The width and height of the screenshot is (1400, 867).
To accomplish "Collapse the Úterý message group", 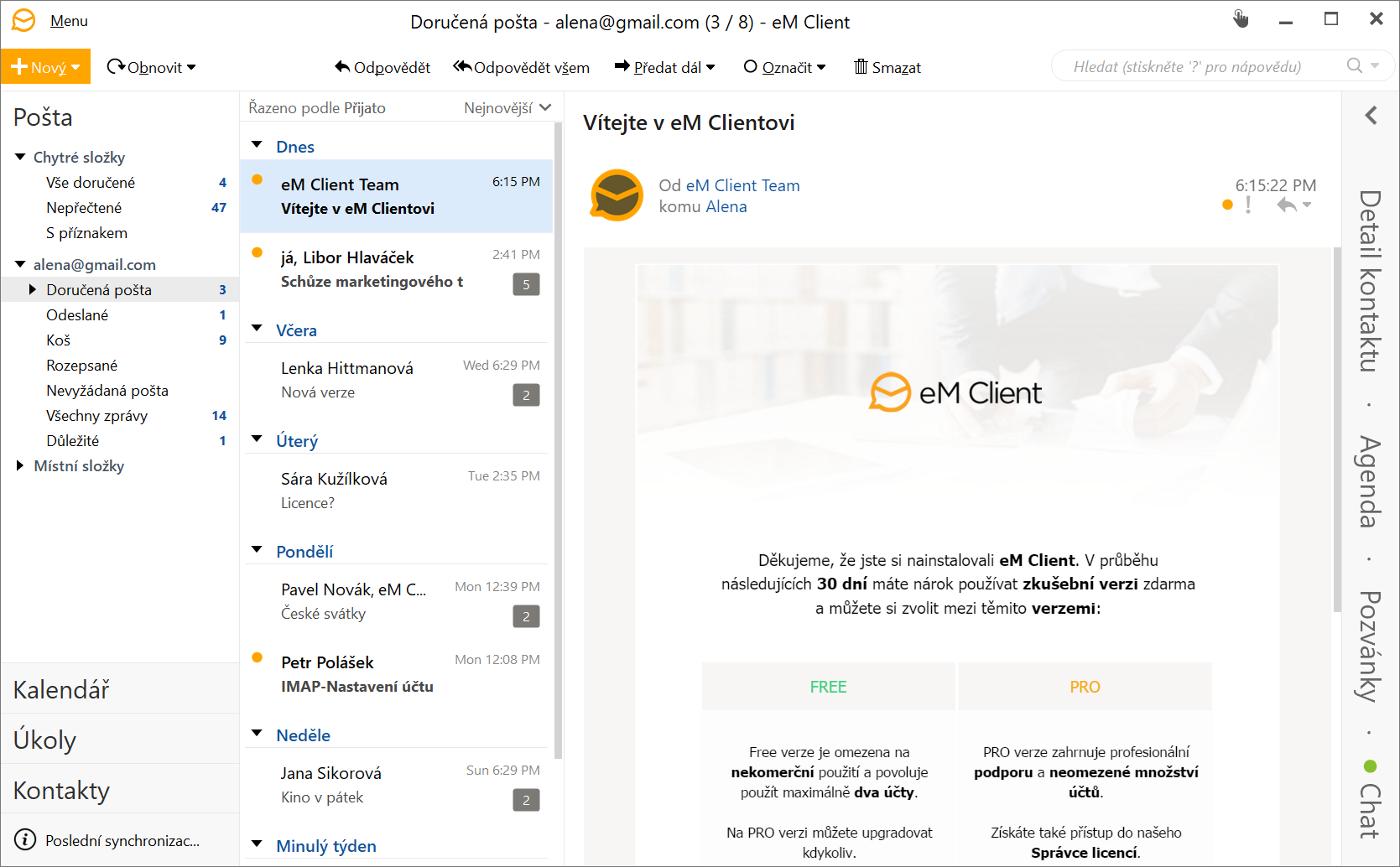I will point(258,440).
